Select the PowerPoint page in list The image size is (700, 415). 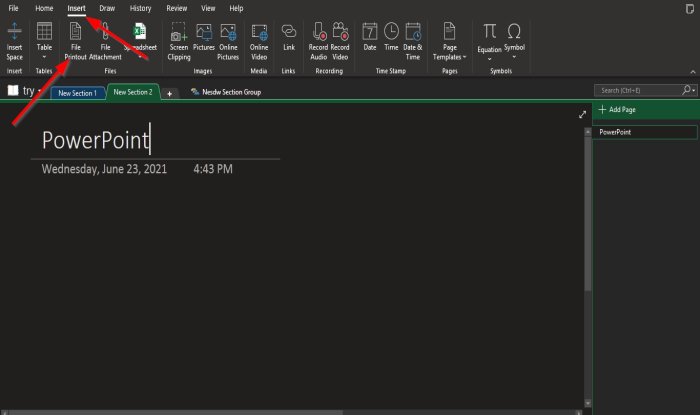645,132
